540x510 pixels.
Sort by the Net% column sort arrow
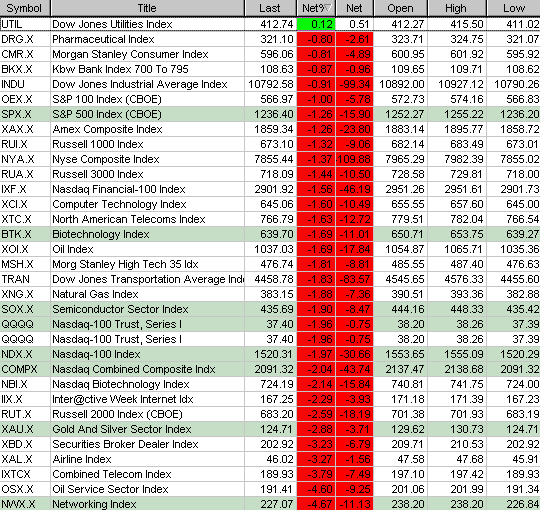[x=329, y=8]
